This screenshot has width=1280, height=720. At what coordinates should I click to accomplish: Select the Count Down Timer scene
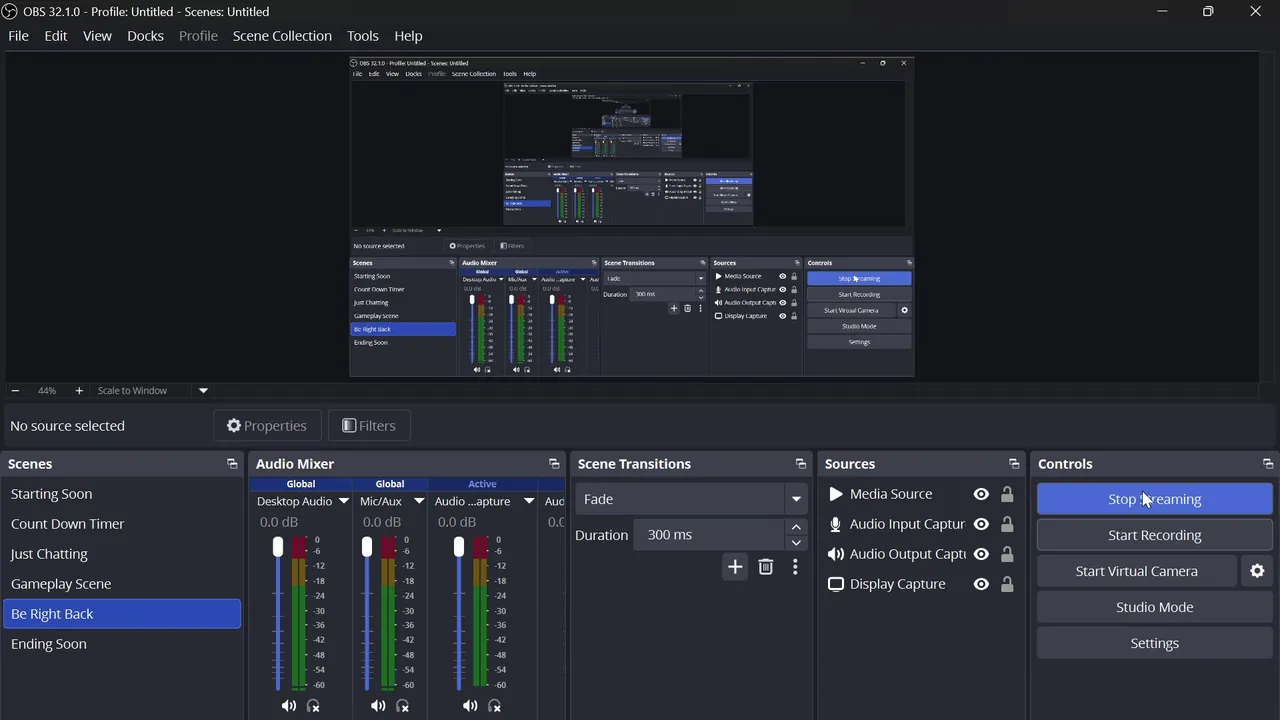pos(122,524)
